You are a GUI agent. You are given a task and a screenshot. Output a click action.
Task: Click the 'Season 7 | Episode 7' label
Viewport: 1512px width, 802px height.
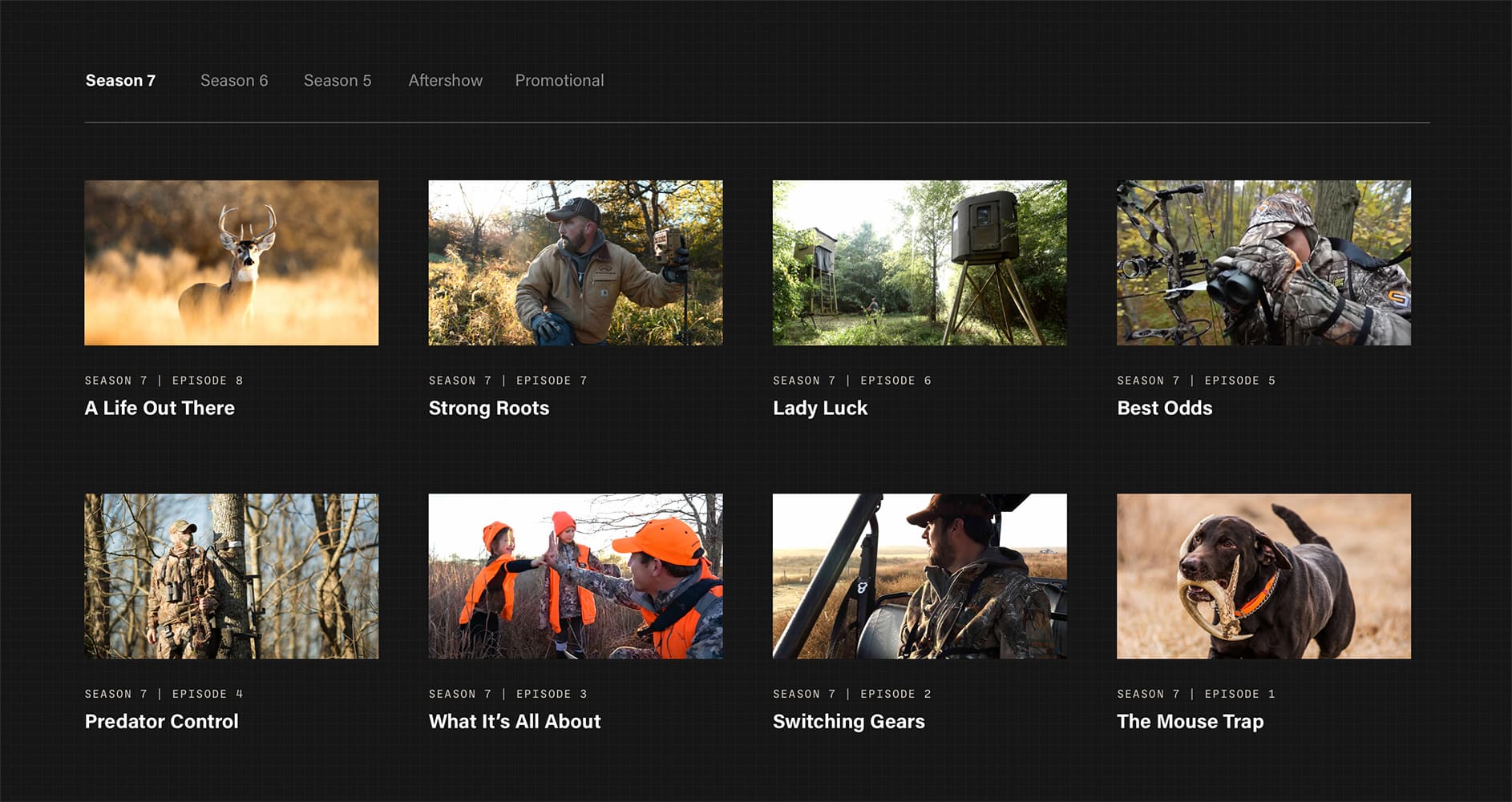[x=507, y=381]
